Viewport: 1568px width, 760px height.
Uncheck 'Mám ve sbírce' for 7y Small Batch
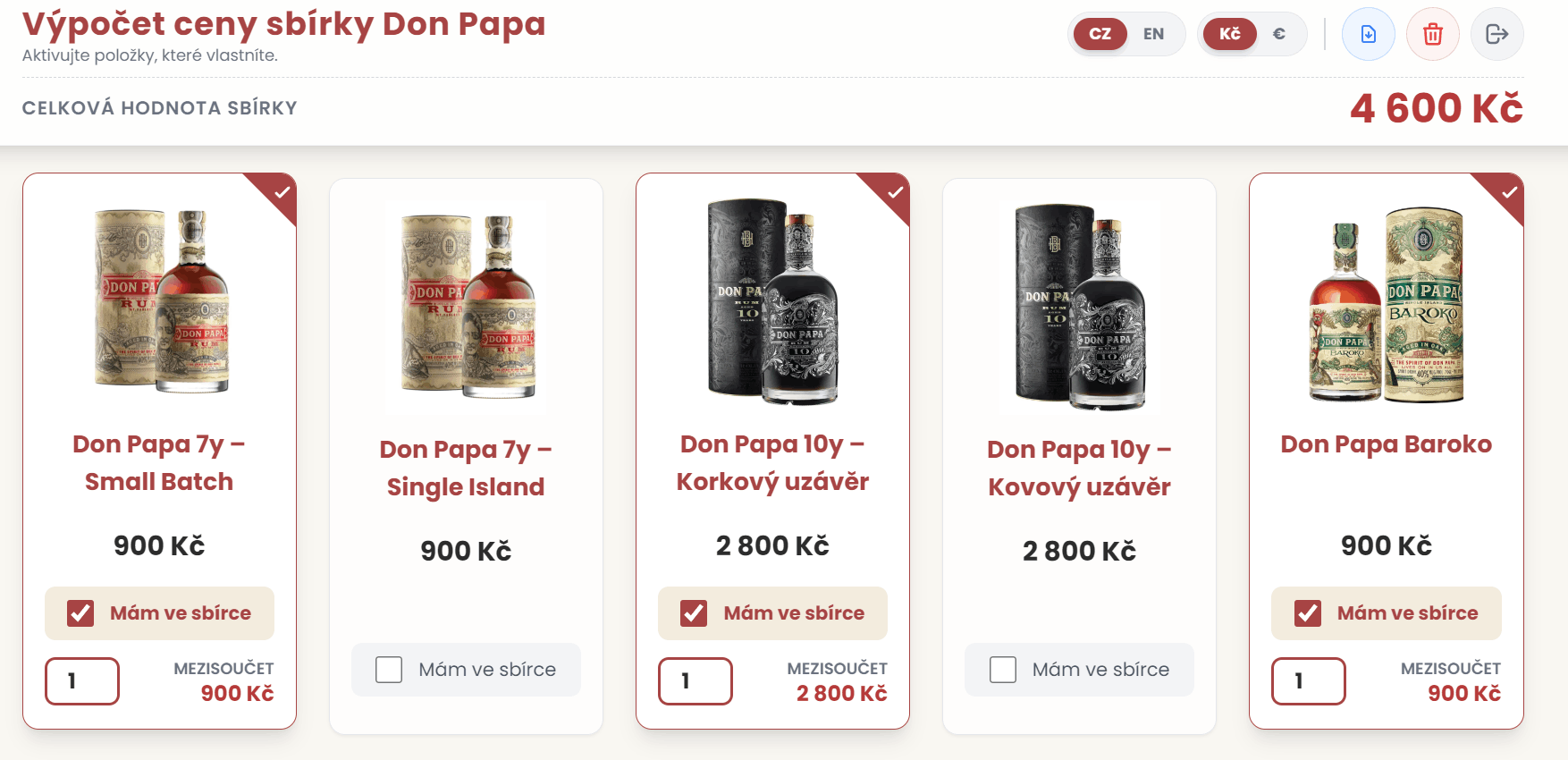click(80, 613)
